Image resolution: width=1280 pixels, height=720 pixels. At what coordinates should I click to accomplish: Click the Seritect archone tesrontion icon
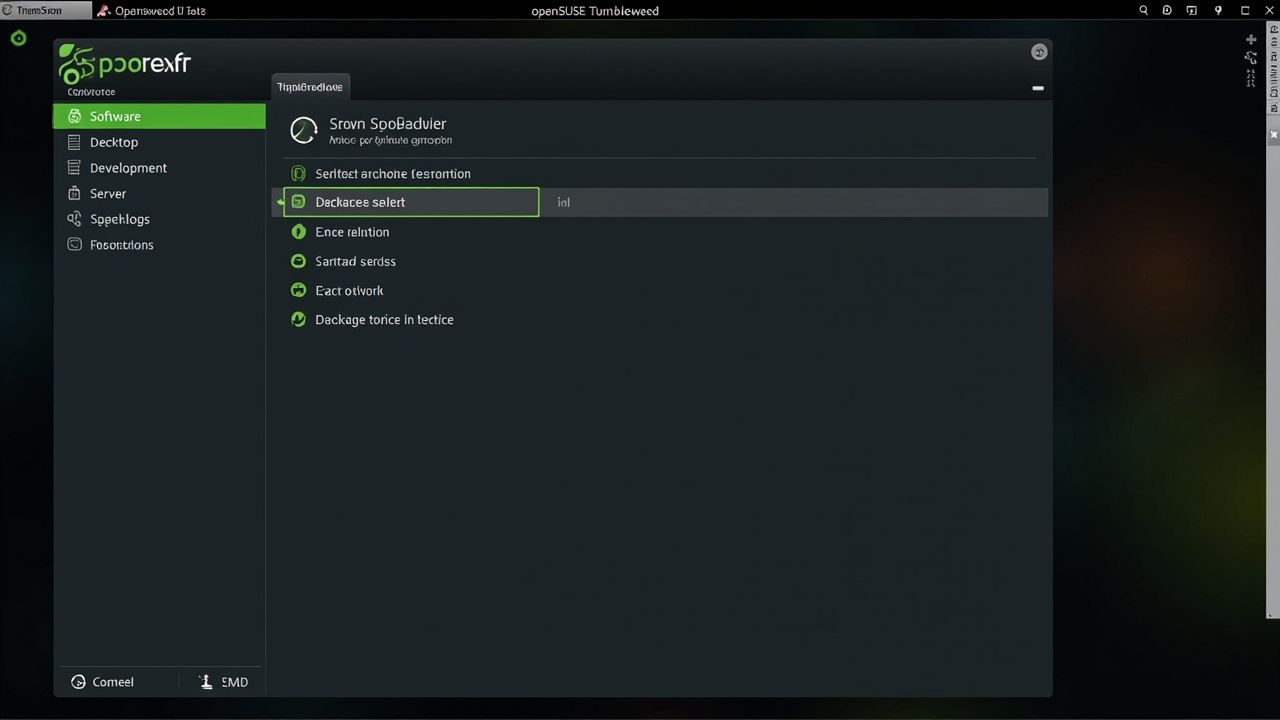click(298, 174)
